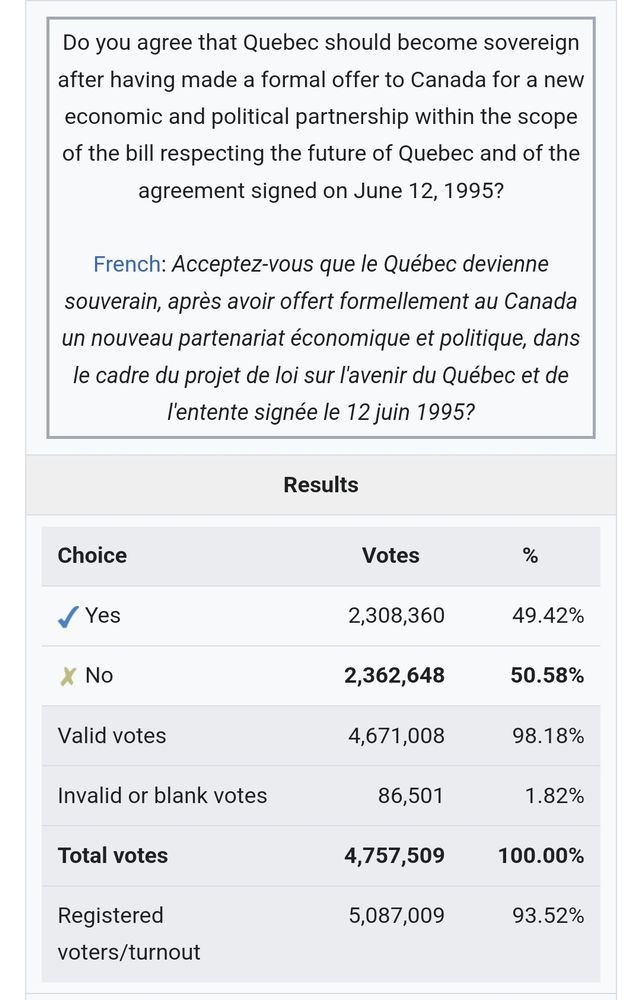This screenshot has height=1000, width=641.
Task: Open the French language link
Action: pos(126,264)
